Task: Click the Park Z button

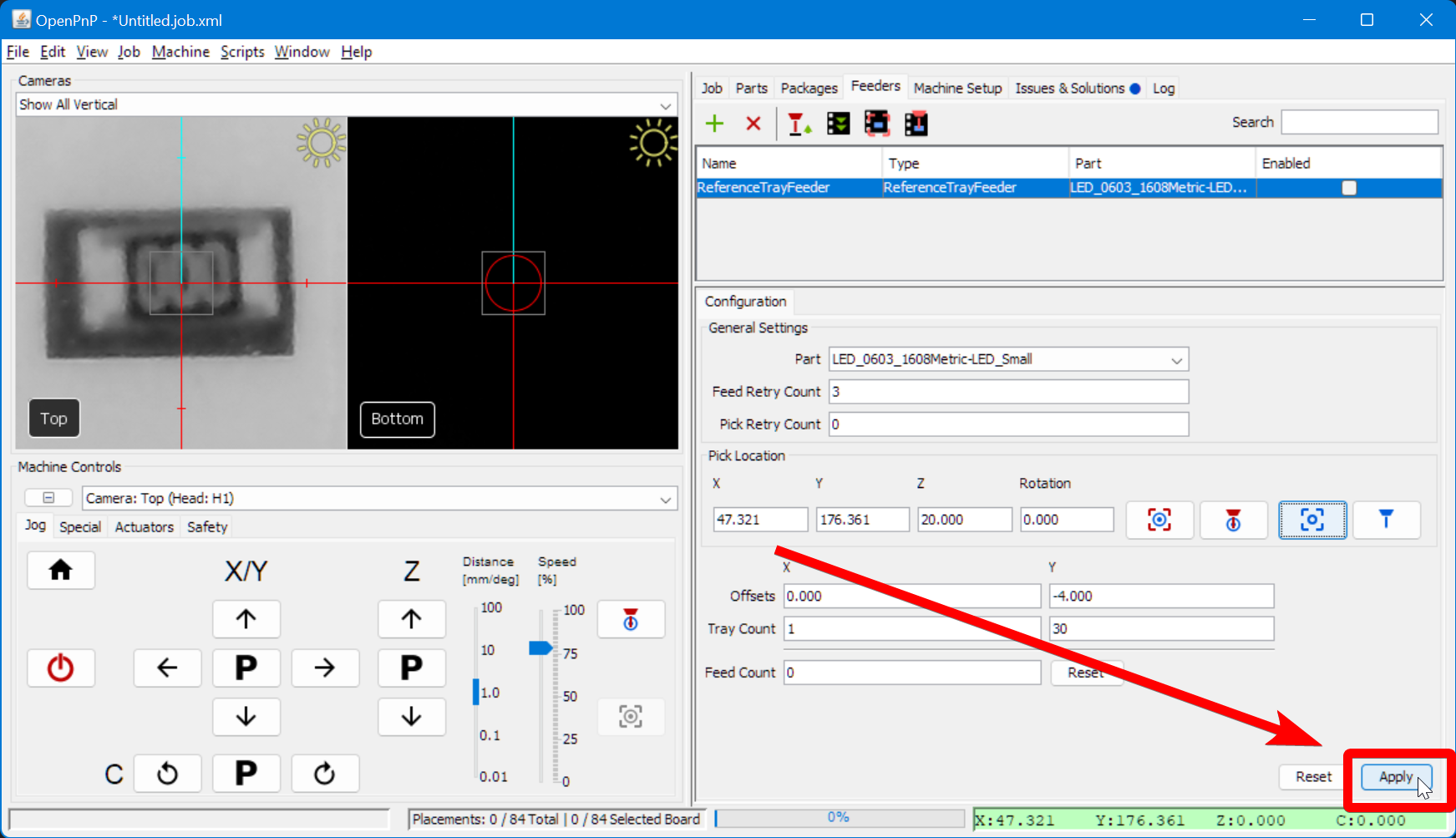Action: point(411,668)
